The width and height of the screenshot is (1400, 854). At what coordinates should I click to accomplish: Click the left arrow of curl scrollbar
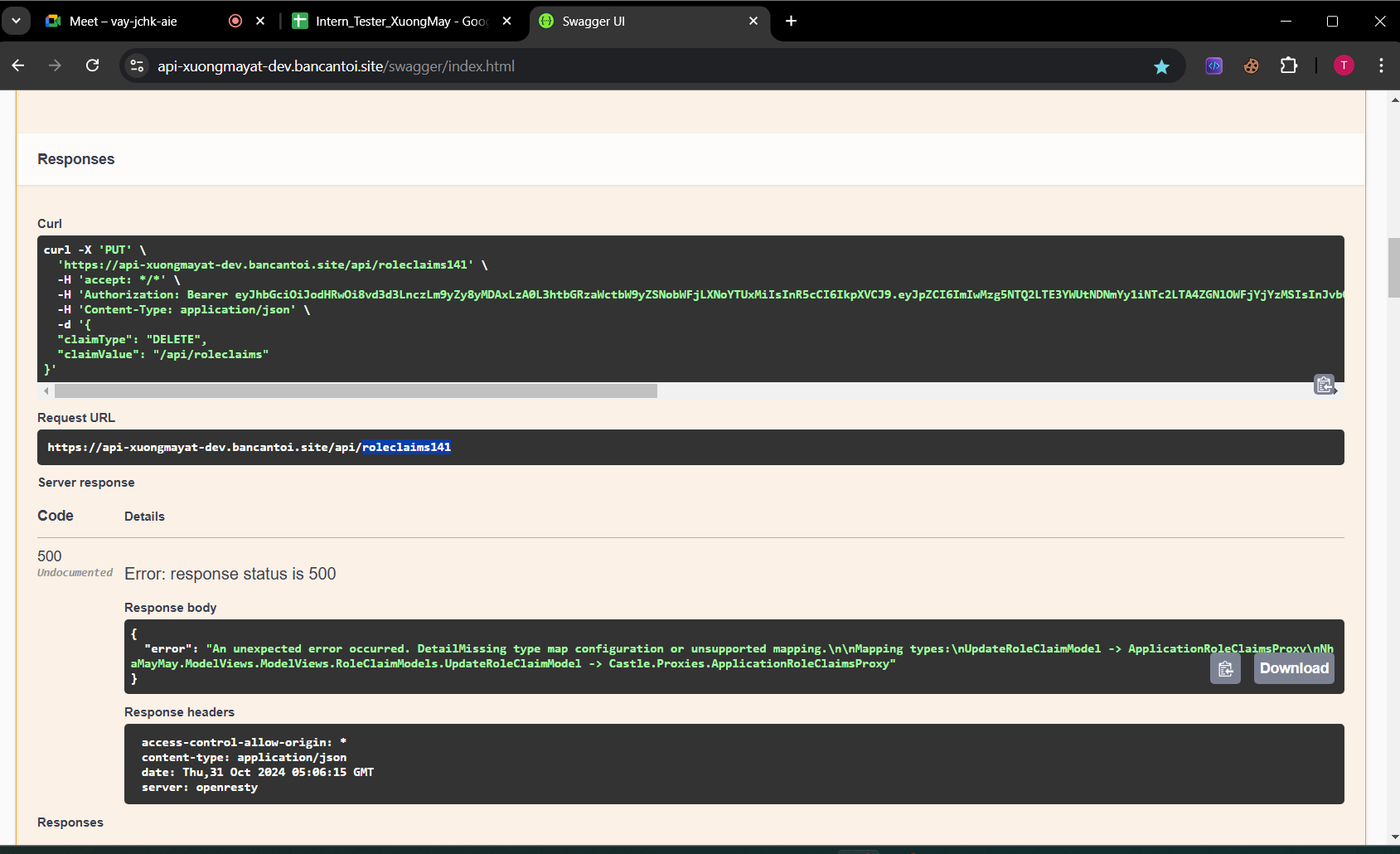click(x=46, y=391)
